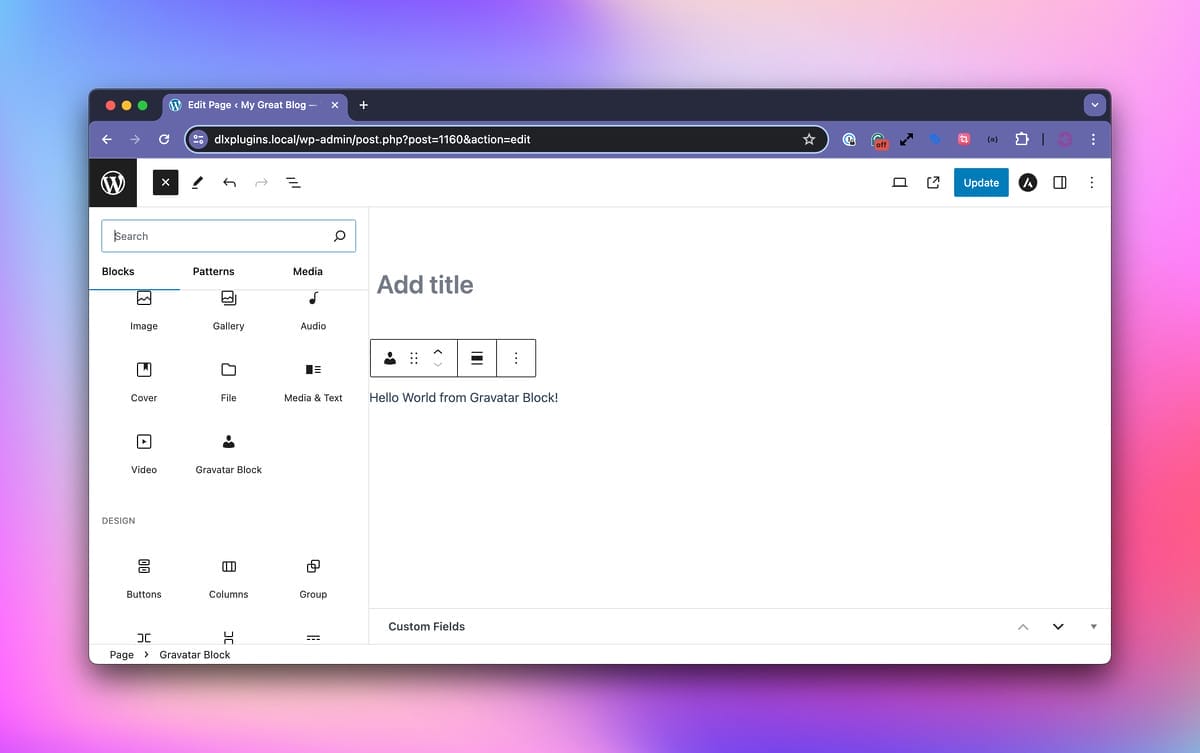Image resolution: width=1200 pixels, height=753 pixels.
Task: Toggle the Settings sidebar panel
Action: coord(1060,183)
